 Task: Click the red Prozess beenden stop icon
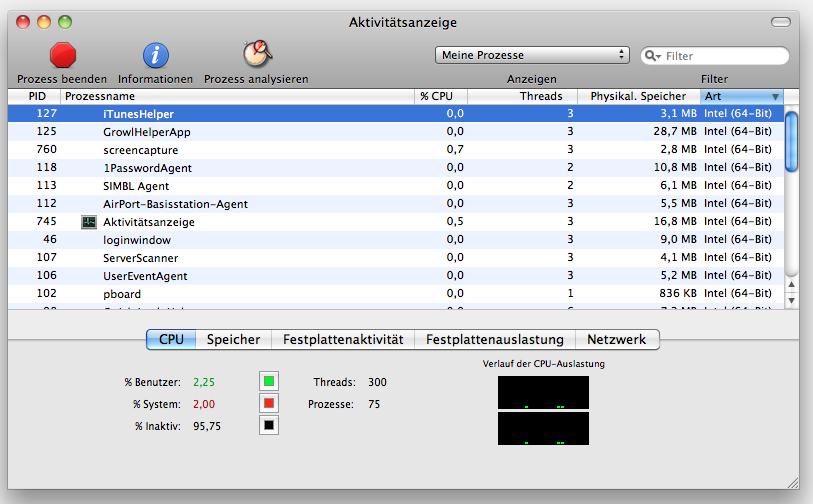(63, 55)
